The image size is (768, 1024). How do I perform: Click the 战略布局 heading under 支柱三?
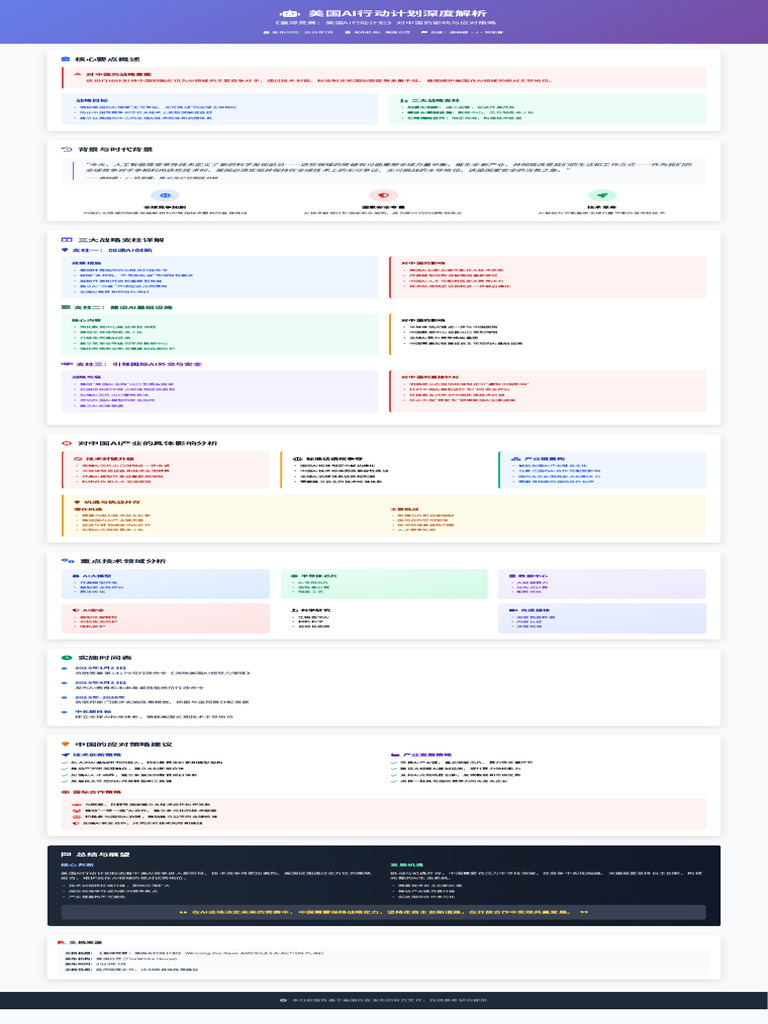[x=86, y=377]
